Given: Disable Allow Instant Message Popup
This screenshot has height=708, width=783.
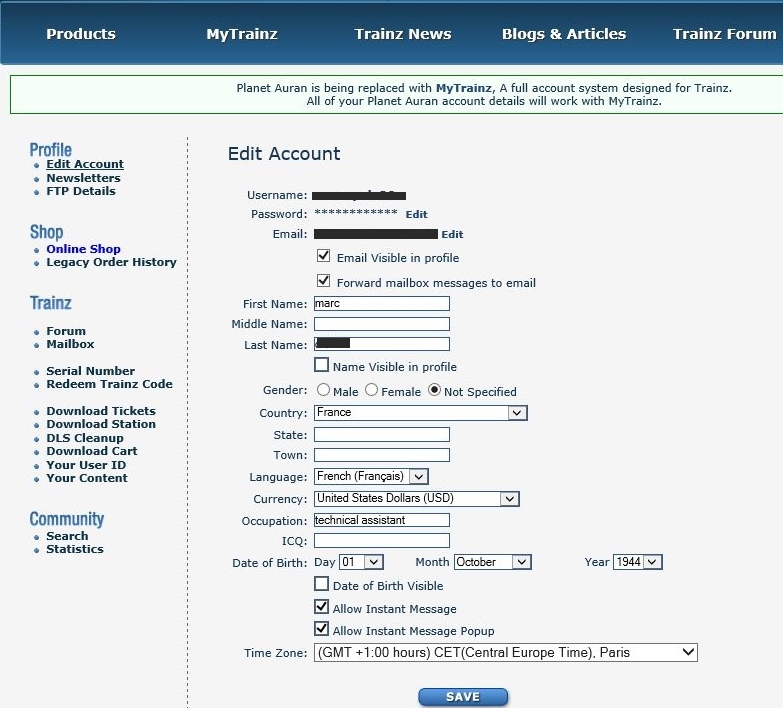Looking at the screenshot, I should pyautogui.click(x=322, y=628).
